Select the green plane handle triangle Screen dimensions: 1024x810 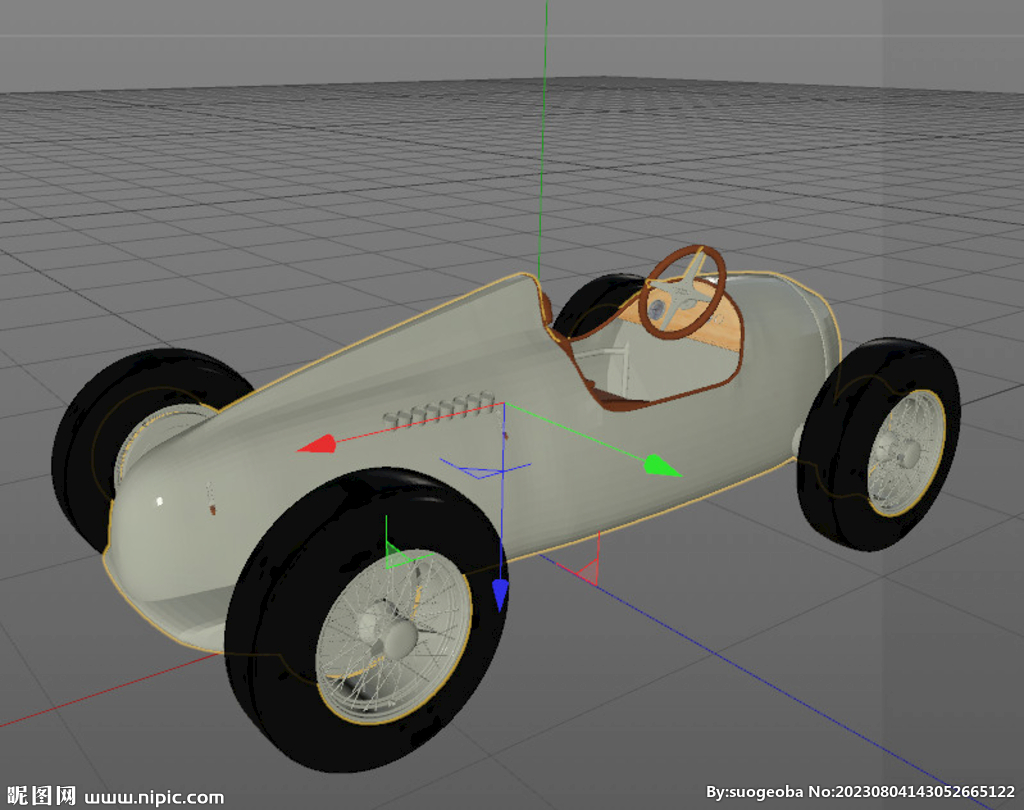click(x=399, y=556)
